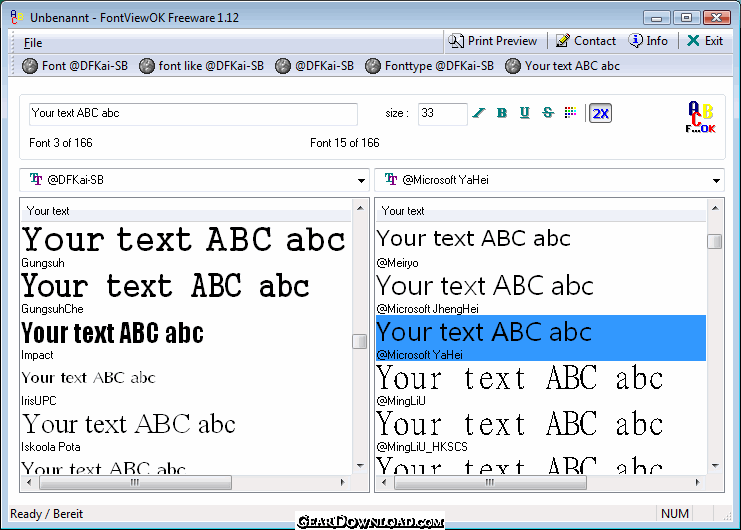Select the highlighted @Microsoft YaHei sample
The image size is (741, 530).
541,338
